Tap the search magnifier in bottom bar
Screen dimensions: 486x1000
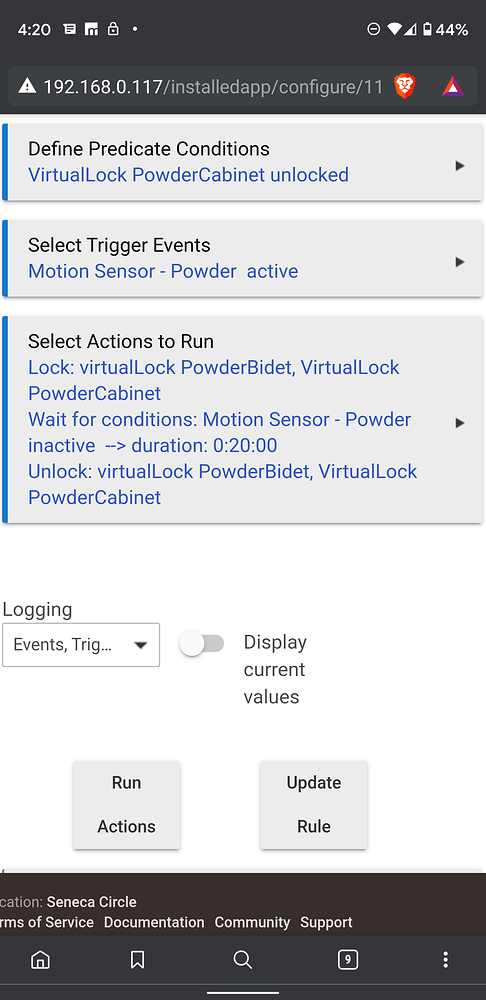(242, 959)
